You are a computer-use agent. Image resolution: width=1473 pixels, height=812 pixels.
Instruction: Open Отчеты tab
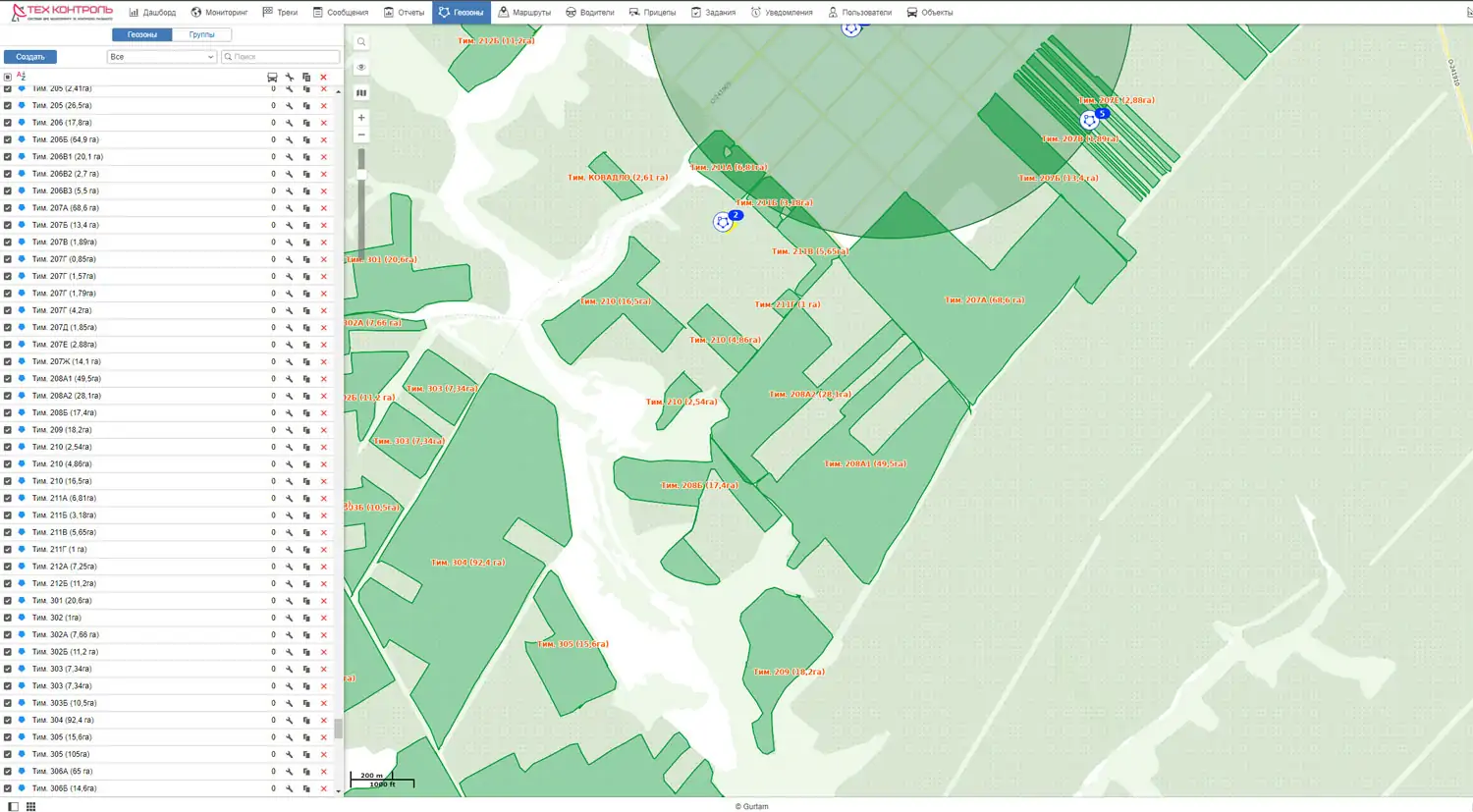click(x=404, y=12)
